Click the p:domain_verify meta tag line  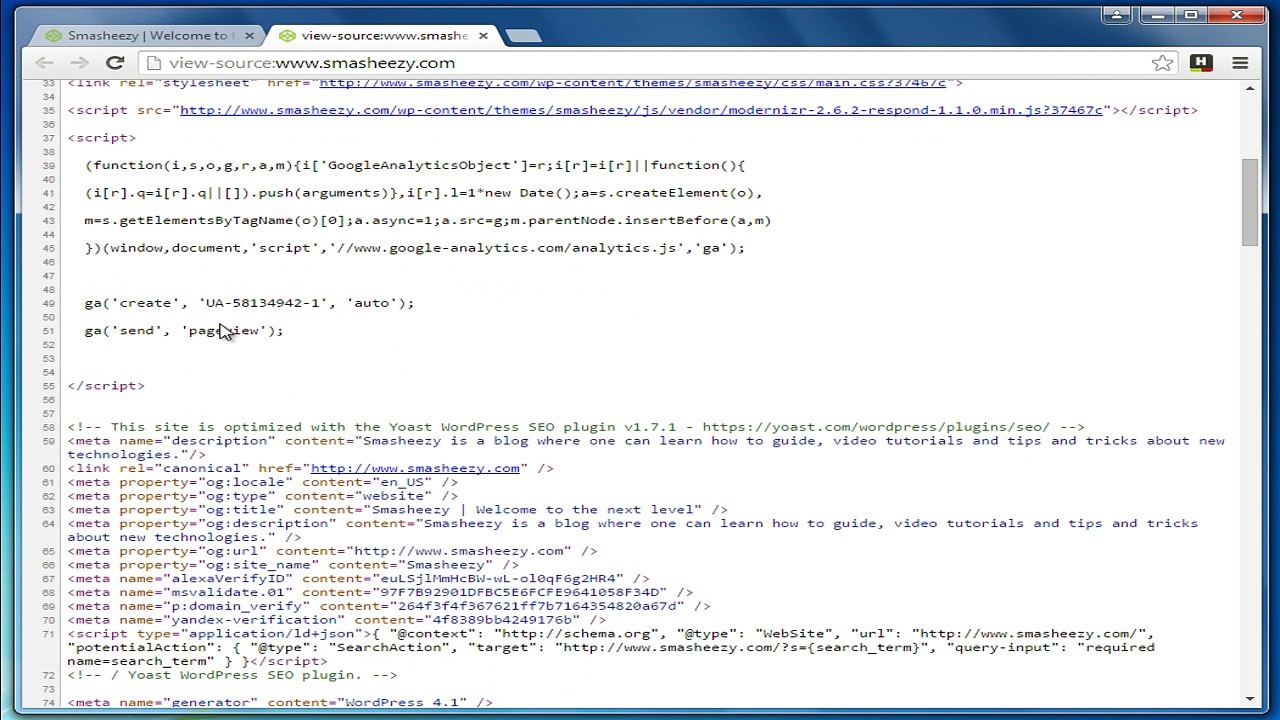click(389, 606)
